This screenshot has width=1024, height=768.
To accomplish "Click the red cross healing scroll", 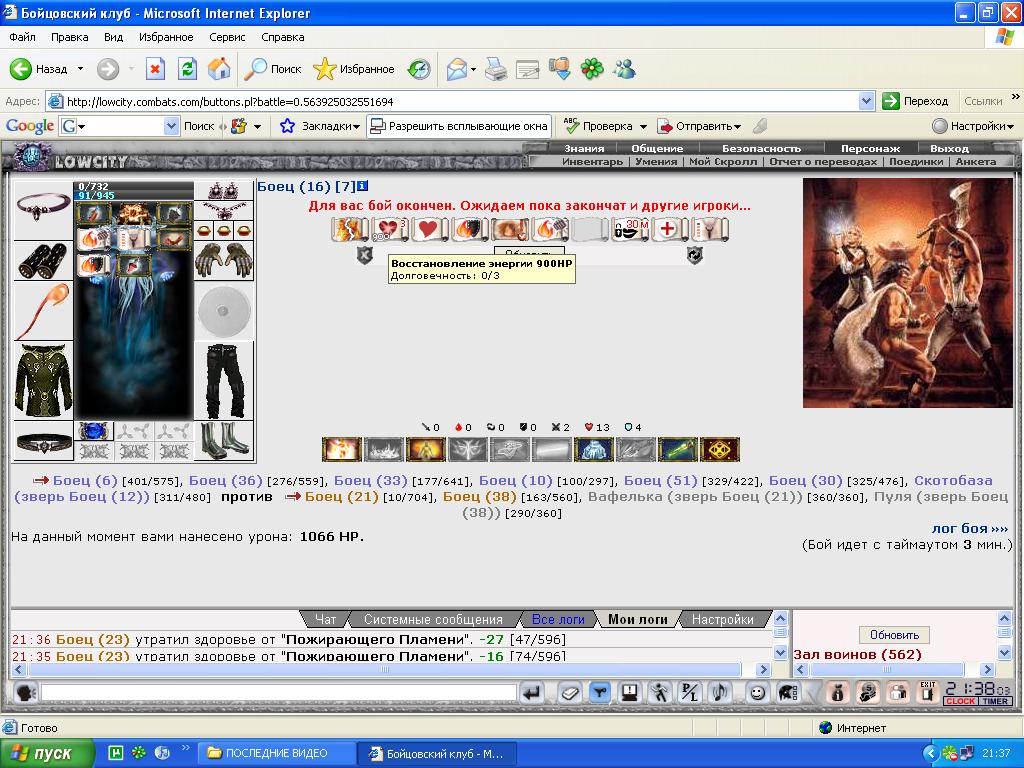I will tap(668, 229).
